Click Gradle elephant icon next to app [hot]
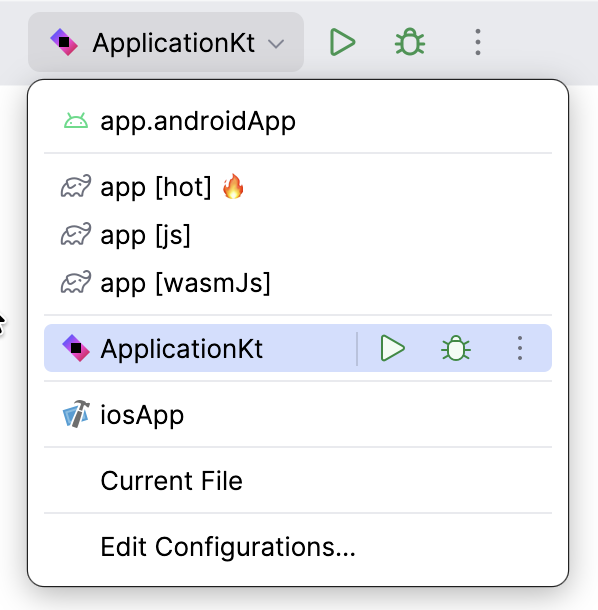Screen dimensions: 598x610 click(x=76, y=186)
